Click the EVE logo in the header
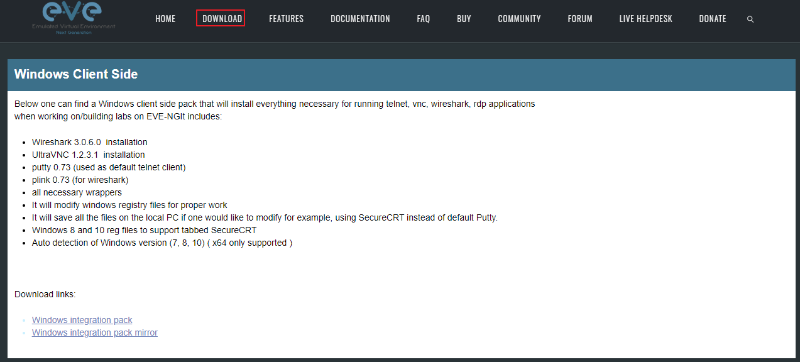Image resolution: width=800 pixels, height=362 pixels. coord(74,18)
